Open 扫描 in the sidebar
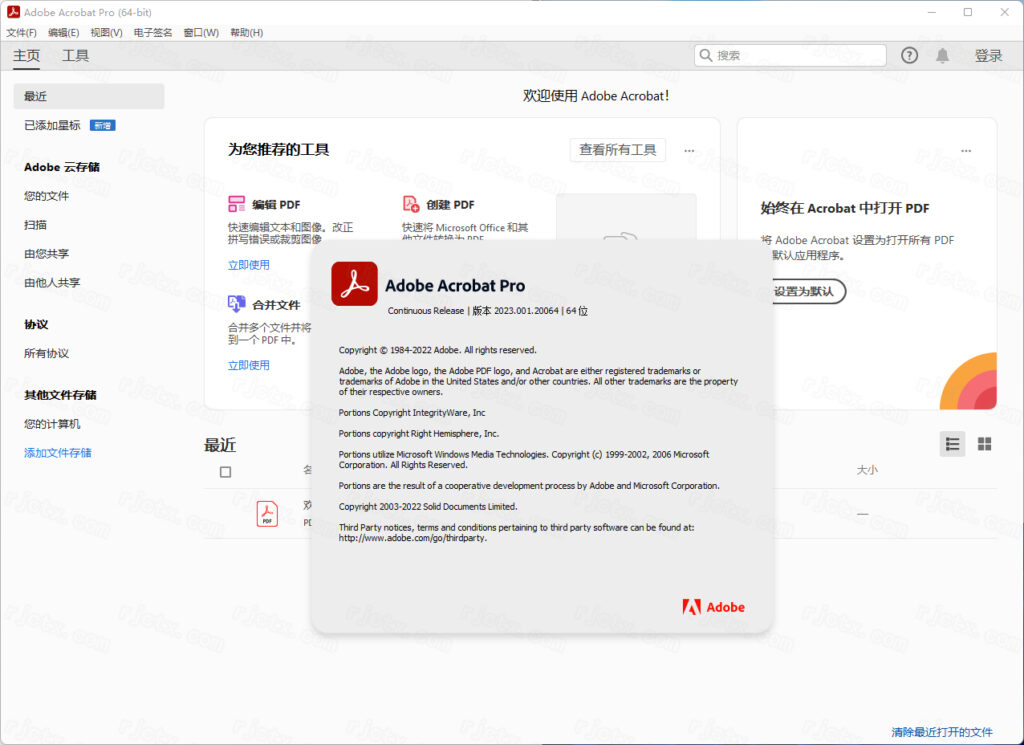 (35, 225)
